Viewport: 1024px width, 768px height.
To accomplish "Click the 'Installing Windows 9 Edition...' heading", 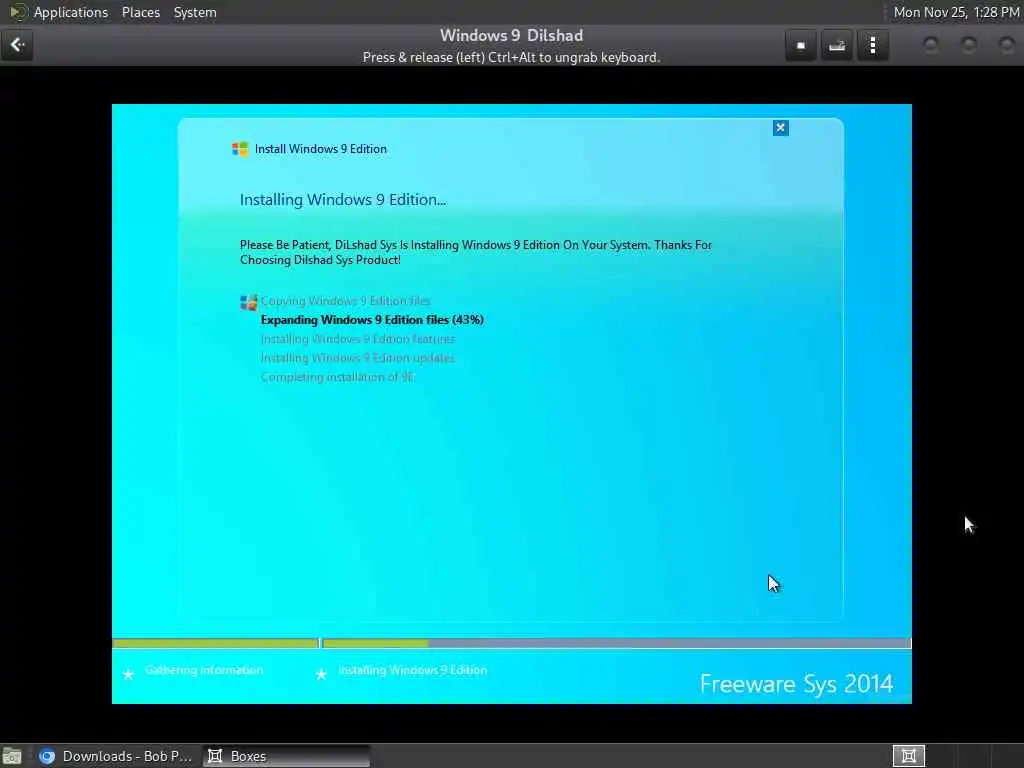I will point(343,200).
